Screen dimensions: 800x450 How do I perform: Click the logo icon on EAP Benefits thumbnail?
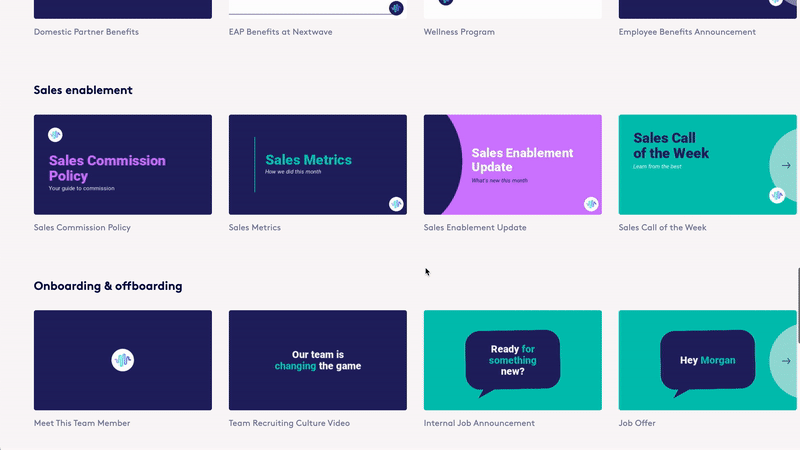396,8
